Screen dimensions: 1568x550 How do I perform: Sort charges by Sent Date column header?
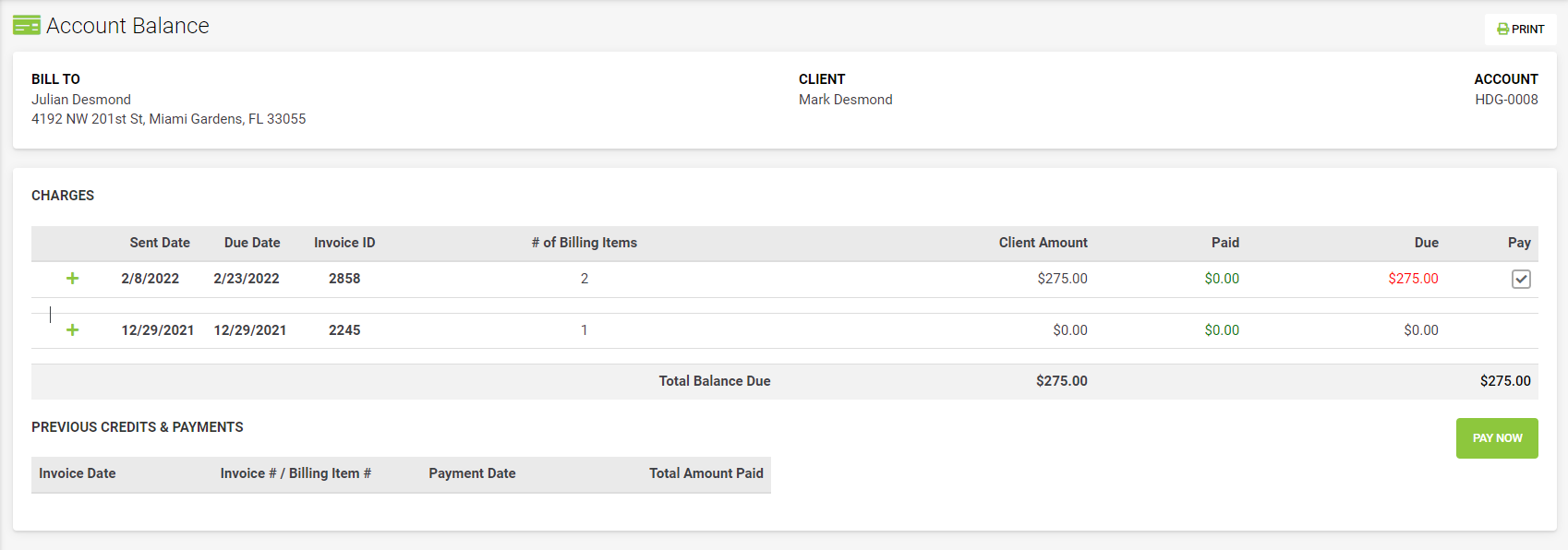160,243
